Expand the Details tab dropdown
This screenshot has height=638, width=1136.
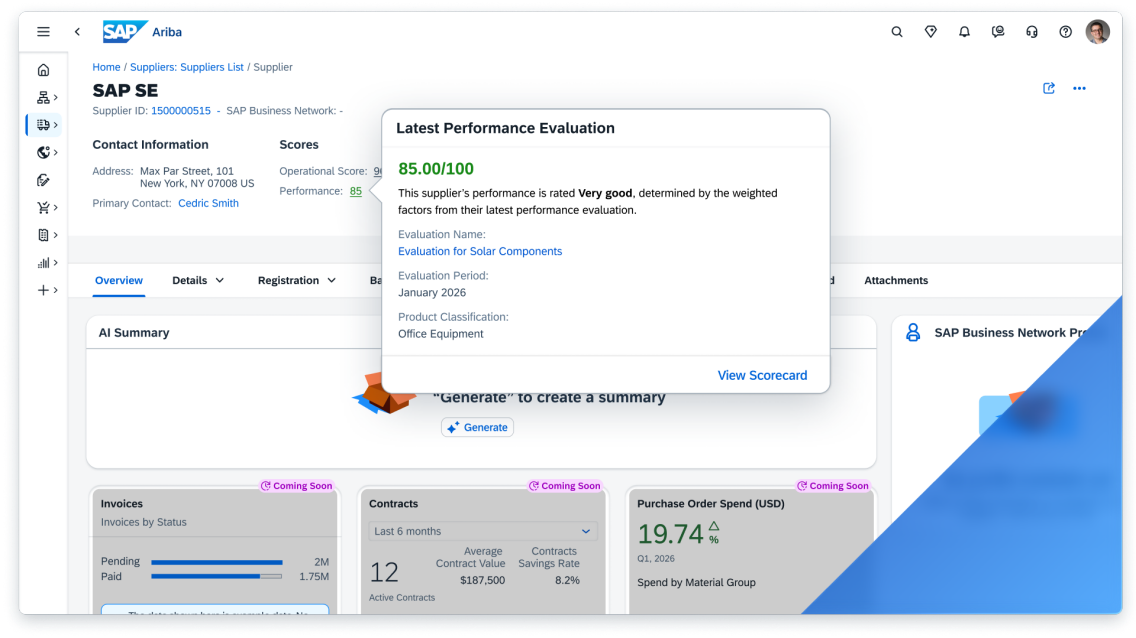pyautogui.click(x=220, y=280)
